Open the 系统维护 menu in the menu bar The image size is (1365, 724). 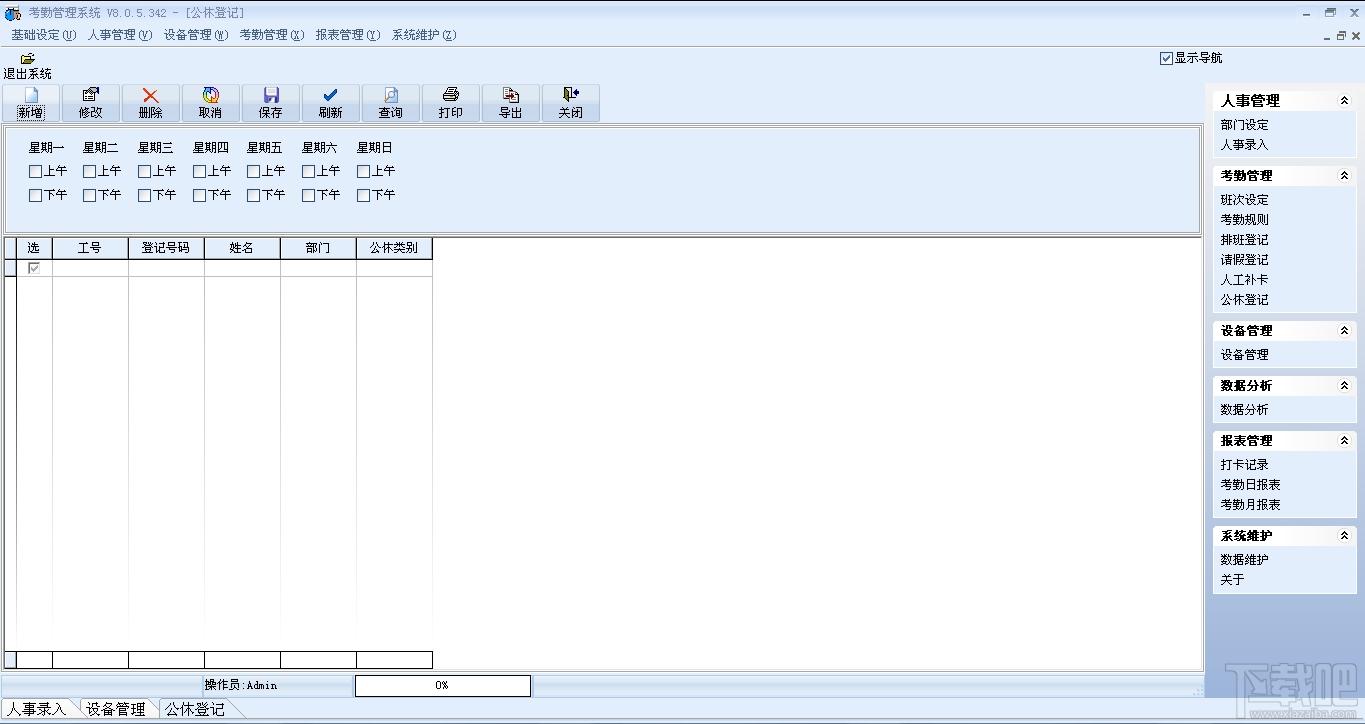coord(424,35)
